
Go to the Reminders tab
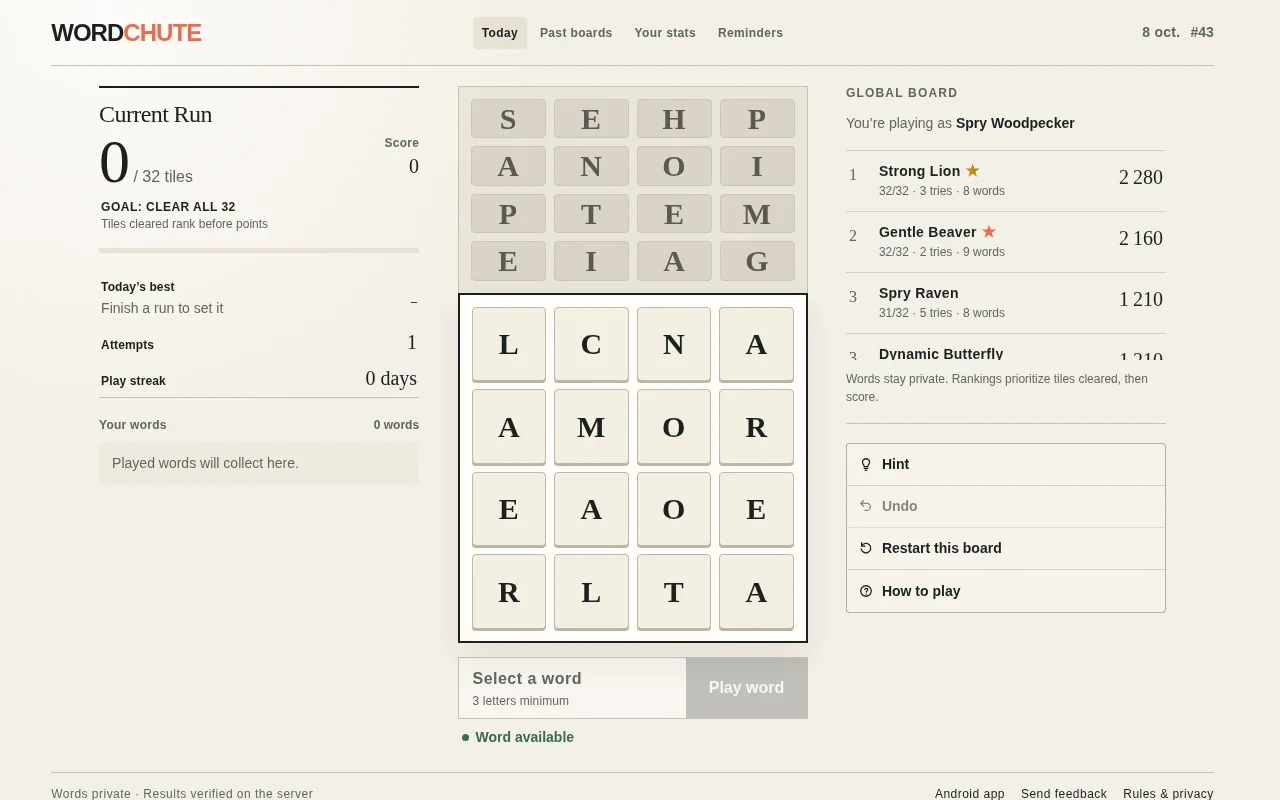click(x=750, y=33)
